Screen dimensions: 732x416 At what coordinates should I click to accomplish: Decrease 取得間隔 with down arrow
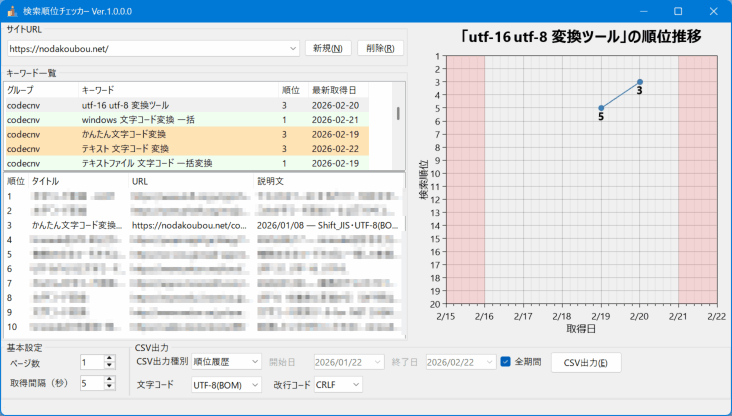coord(109,386)
